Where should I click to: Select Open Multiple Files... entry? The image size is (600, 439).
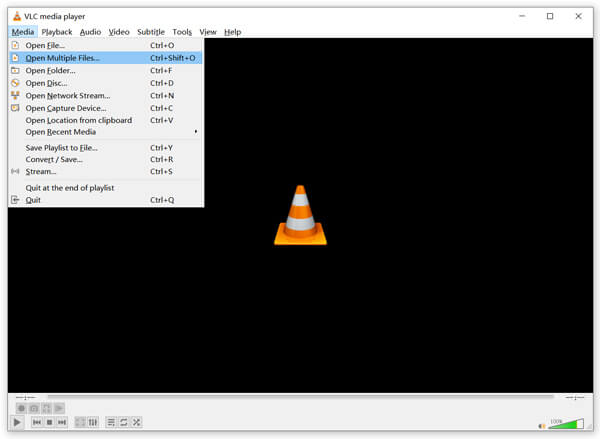[105, 58]
